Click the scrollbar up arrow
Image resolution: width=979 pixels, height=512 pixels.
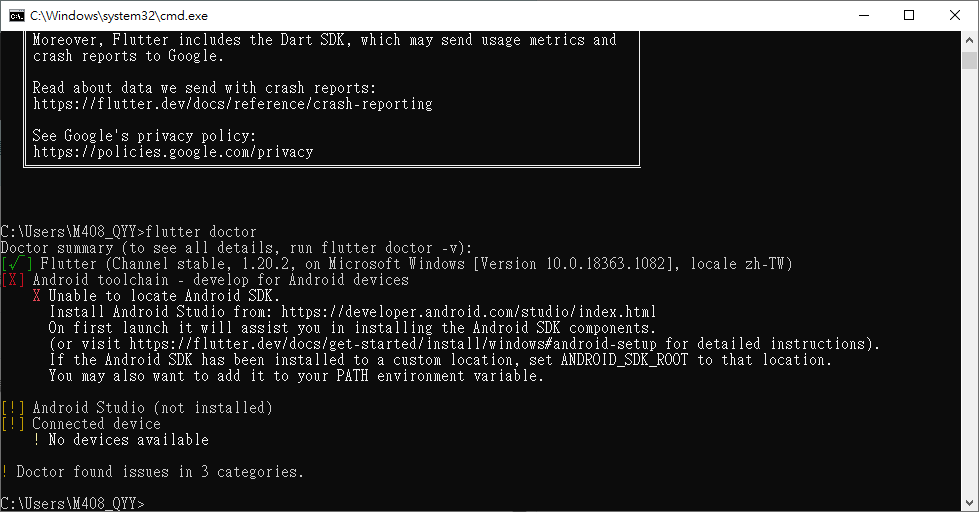coord(969,40)
